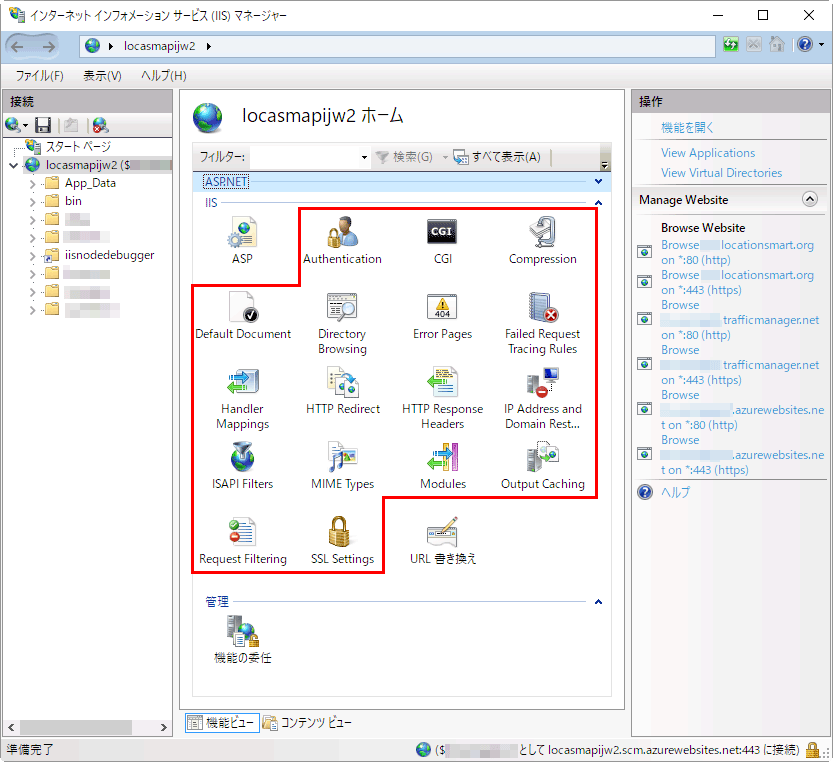This screenshot has height=762, width=833.
Task: Open Compression settings
Action: click(542, 237)
